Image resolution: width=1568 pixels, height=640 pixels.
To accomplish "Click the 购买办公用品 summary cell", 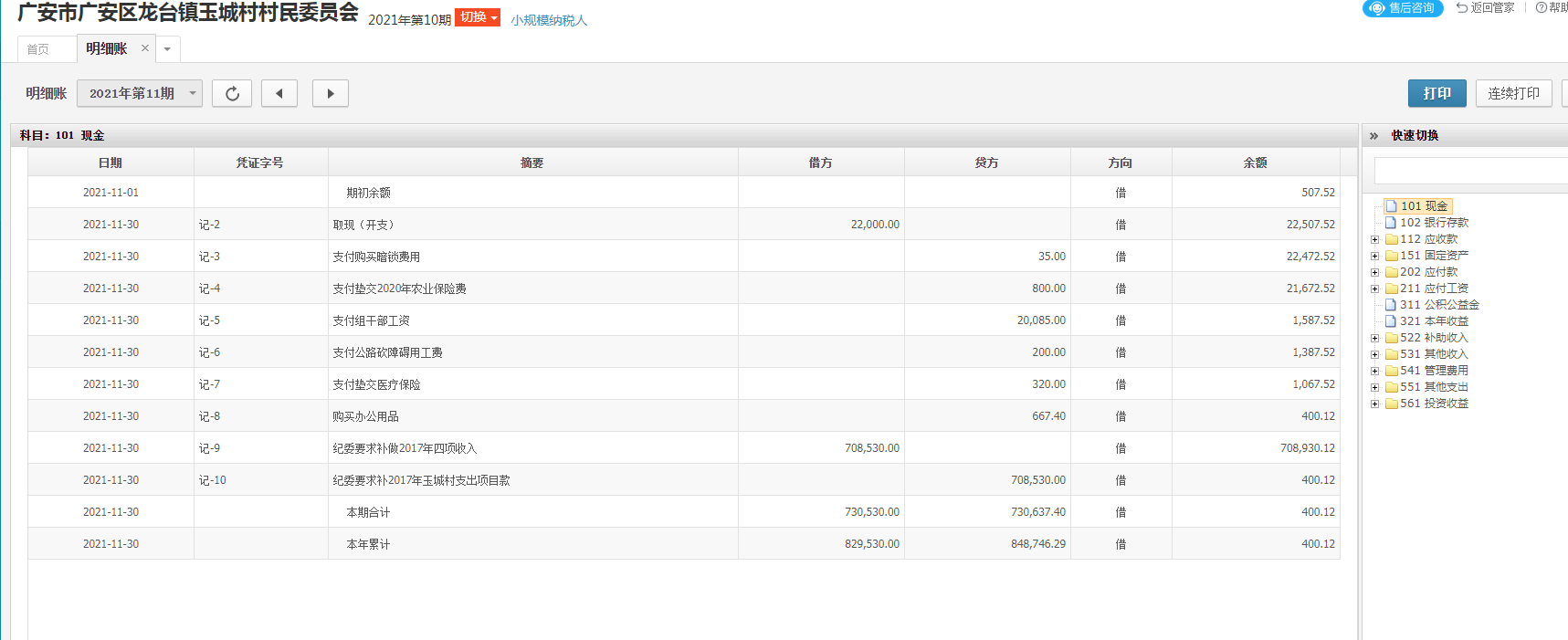I will point(532,416).
